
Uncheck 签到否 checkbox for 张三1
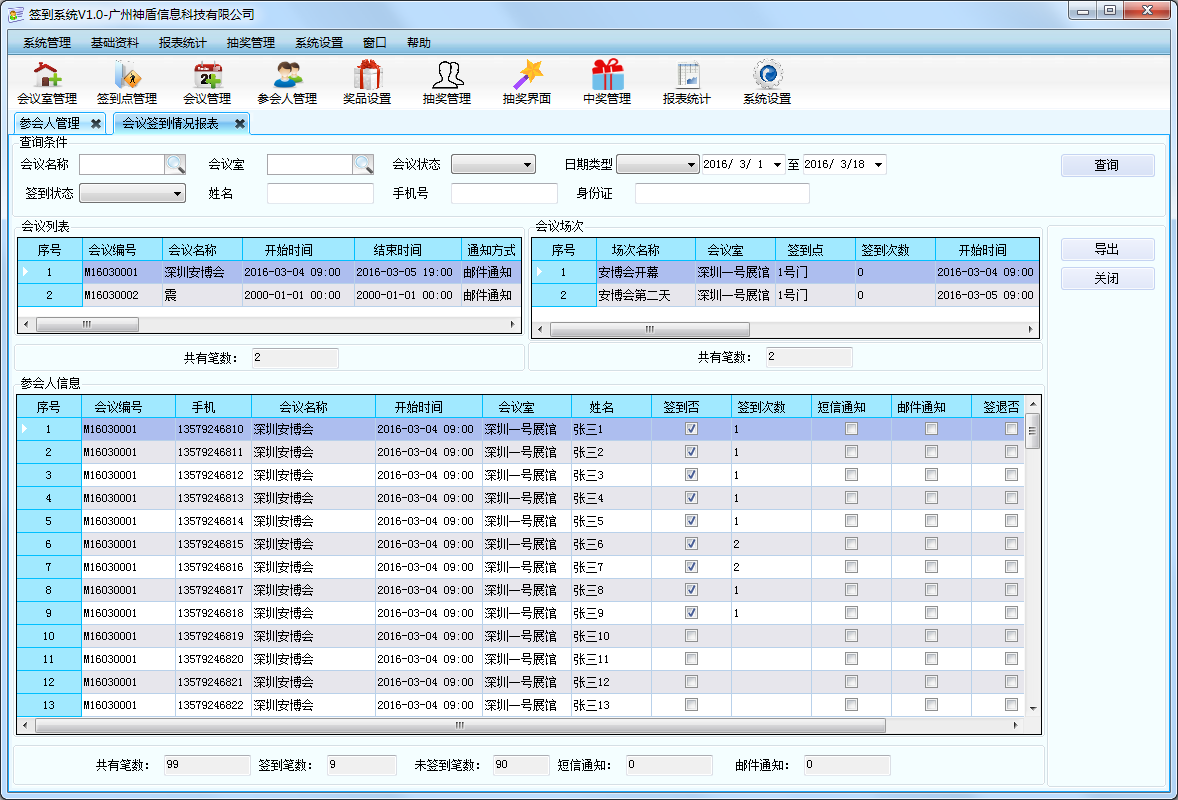[691, 429]
